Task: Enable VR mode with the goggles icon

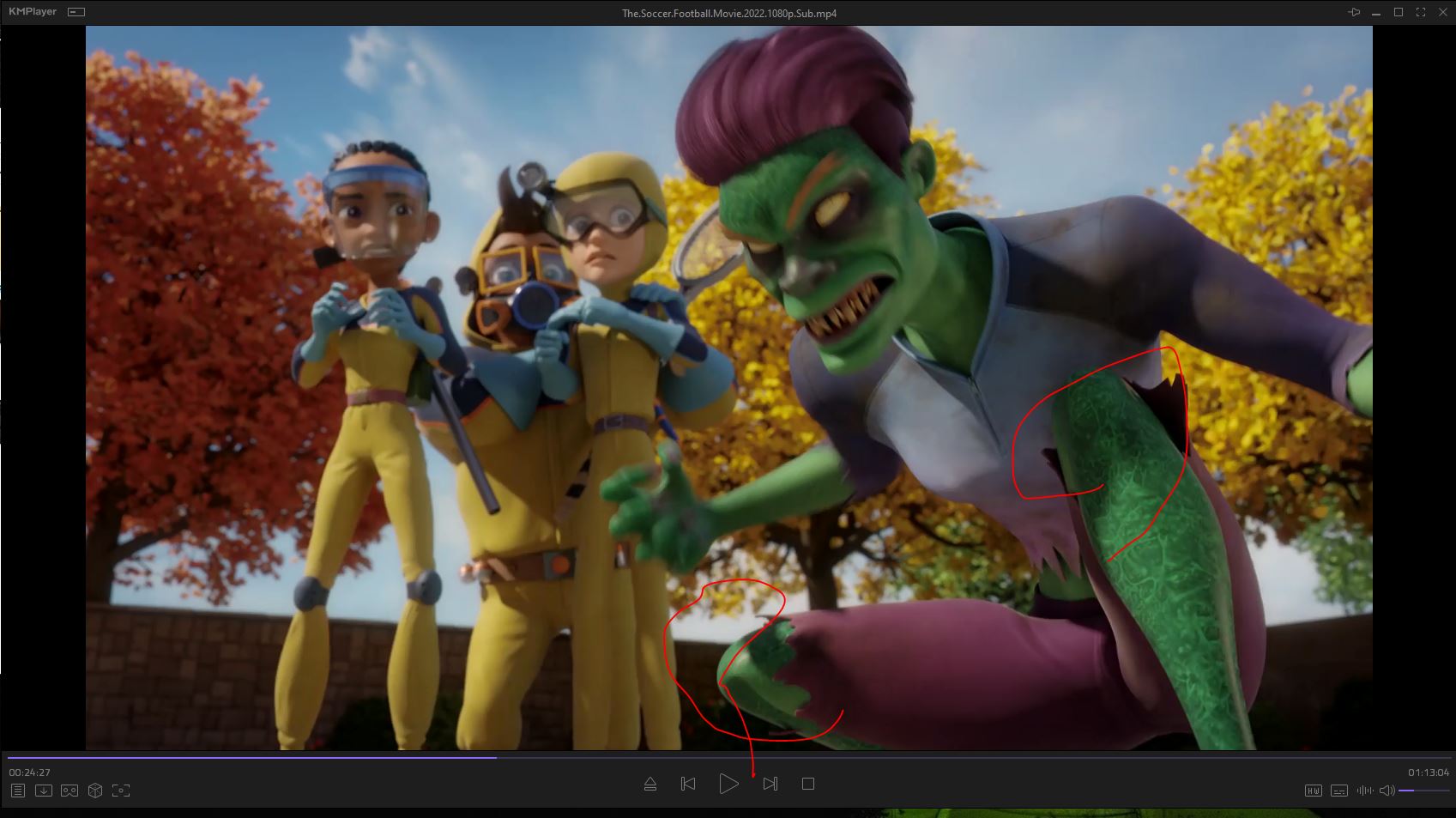Action: [x=69, y=791]
